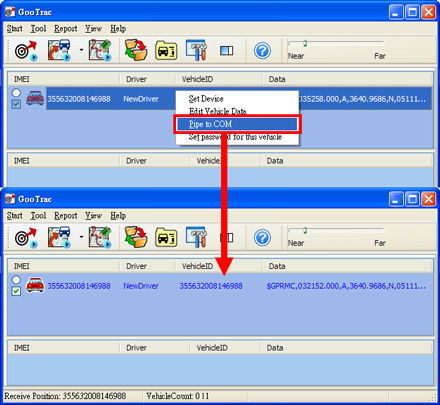
Task: Click the tools settings icon in top toolbar
Action: coord(197,50)
